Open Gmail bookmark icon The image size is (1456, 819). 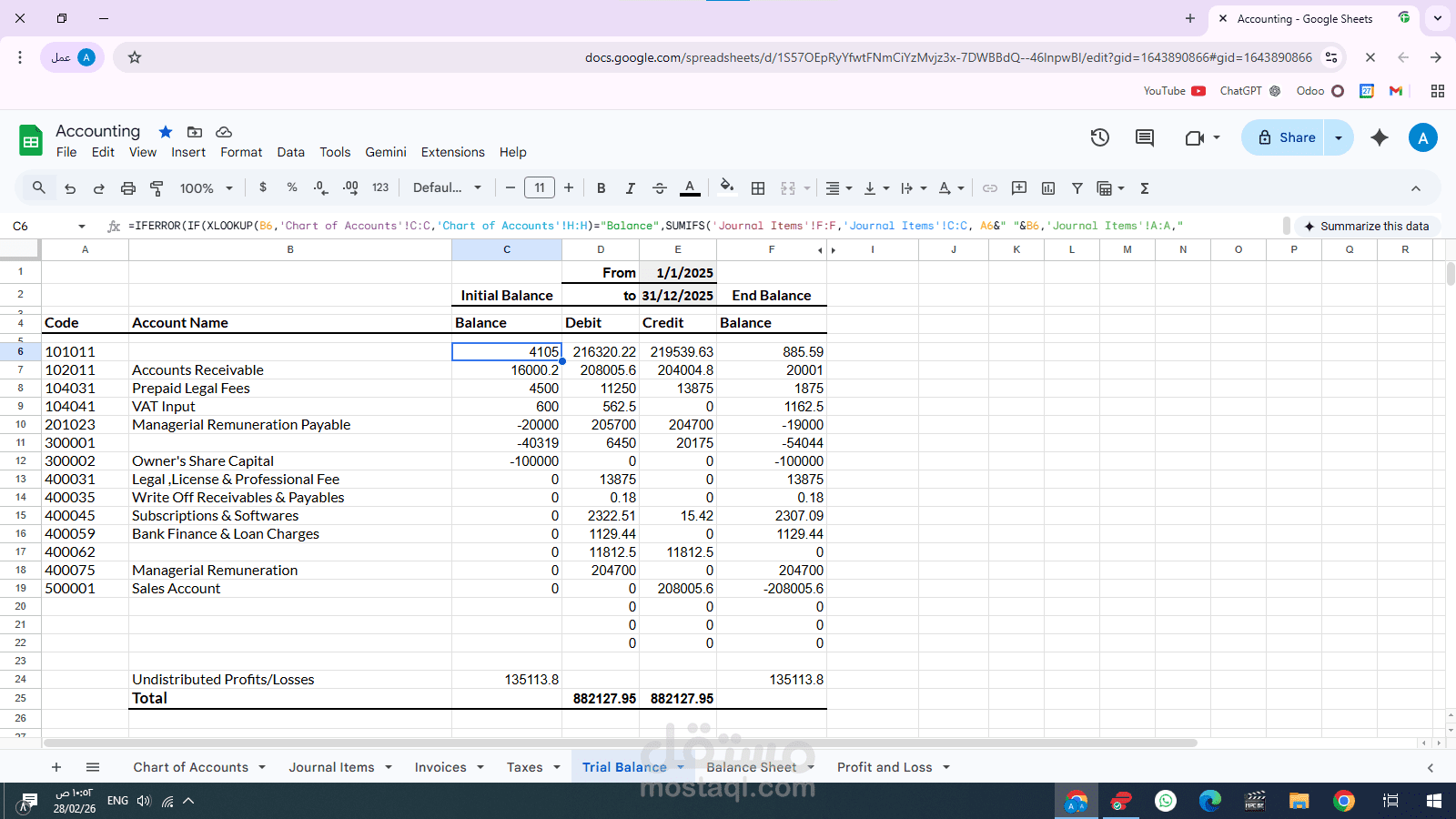[x=1396, y=91]
